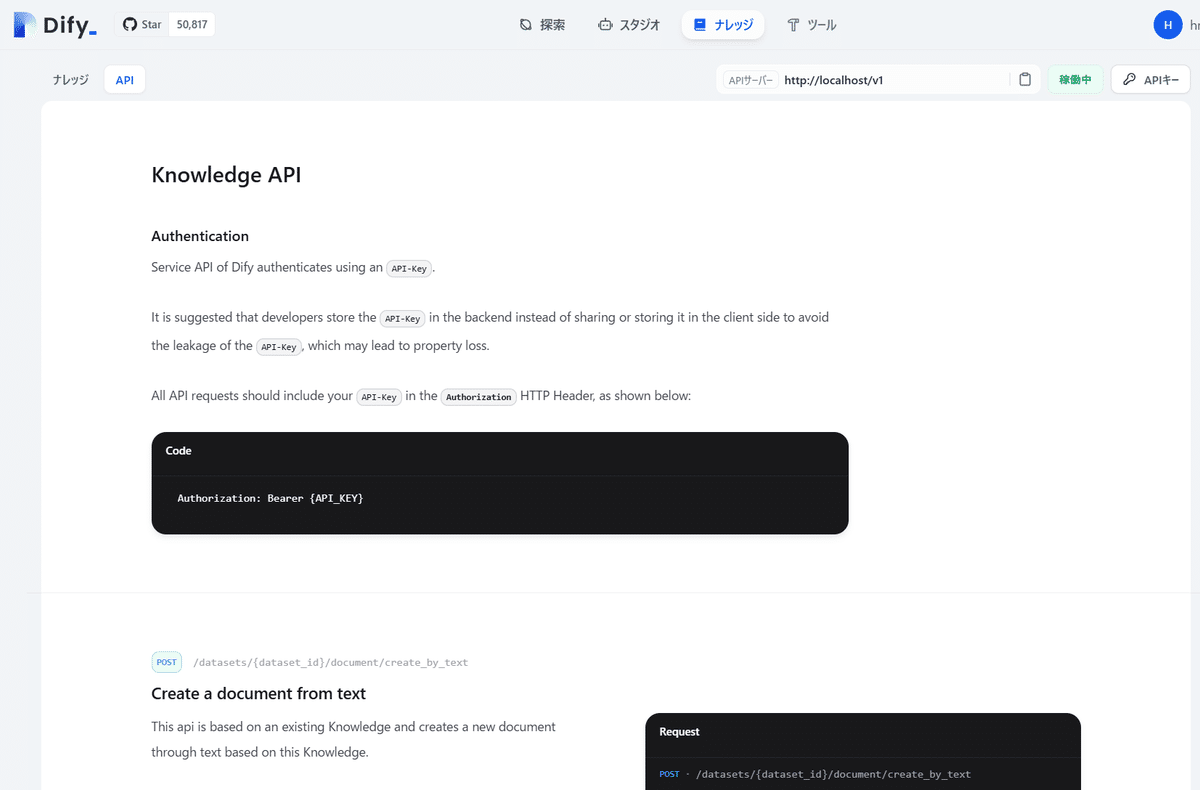Expand the Request code panel header
Viewport: 1200px width, 790px height.
pos(679,731)
